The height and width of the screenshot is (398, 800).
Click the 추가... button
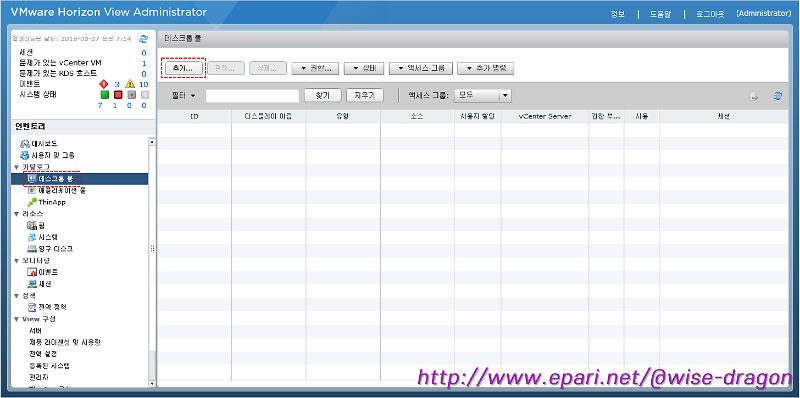(183, 68)
